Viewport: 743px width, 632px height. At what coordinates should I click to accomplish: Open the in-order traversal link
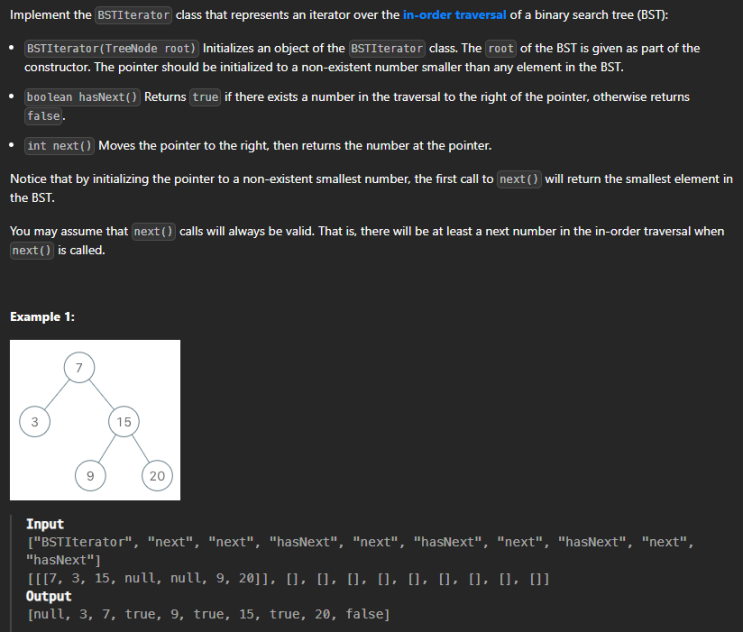[454, 15]
